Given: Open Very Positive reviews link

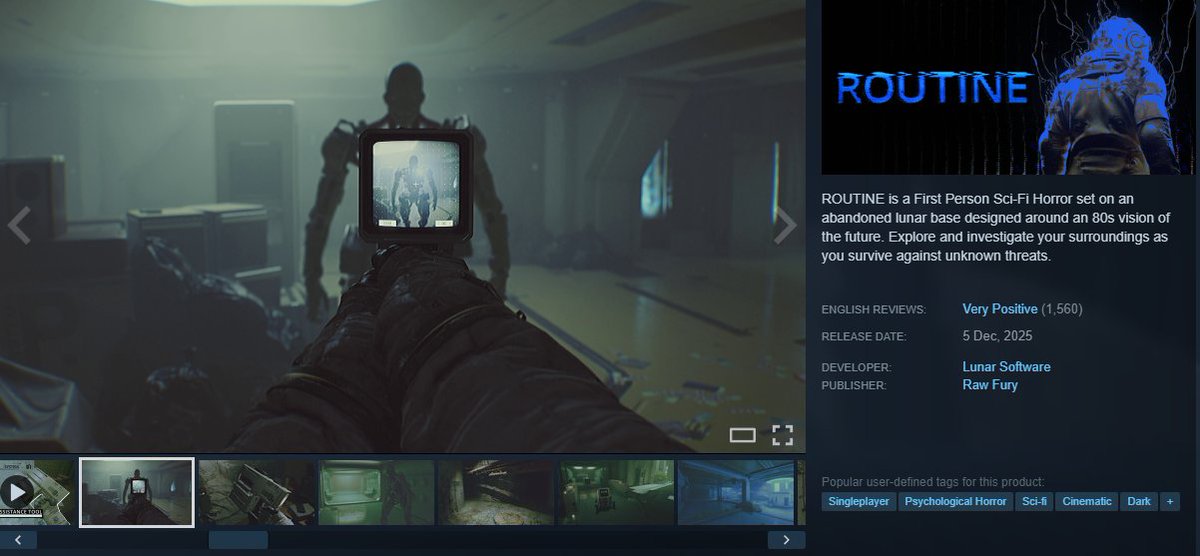Looking at the screenshot, I should [x=1000, y=309].
